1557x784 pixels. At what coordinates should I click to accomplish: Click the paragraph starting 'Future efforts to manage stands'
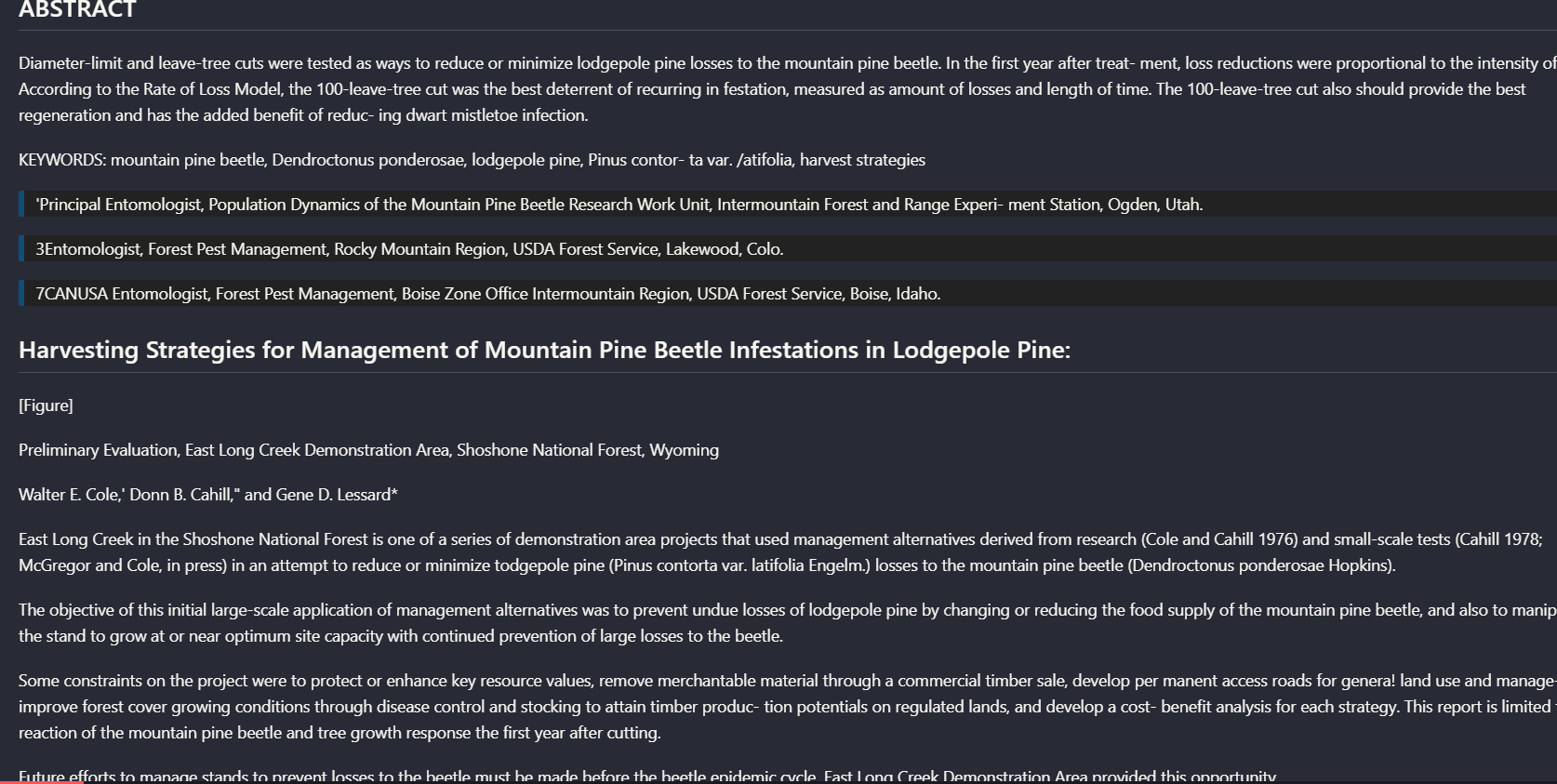648,776
